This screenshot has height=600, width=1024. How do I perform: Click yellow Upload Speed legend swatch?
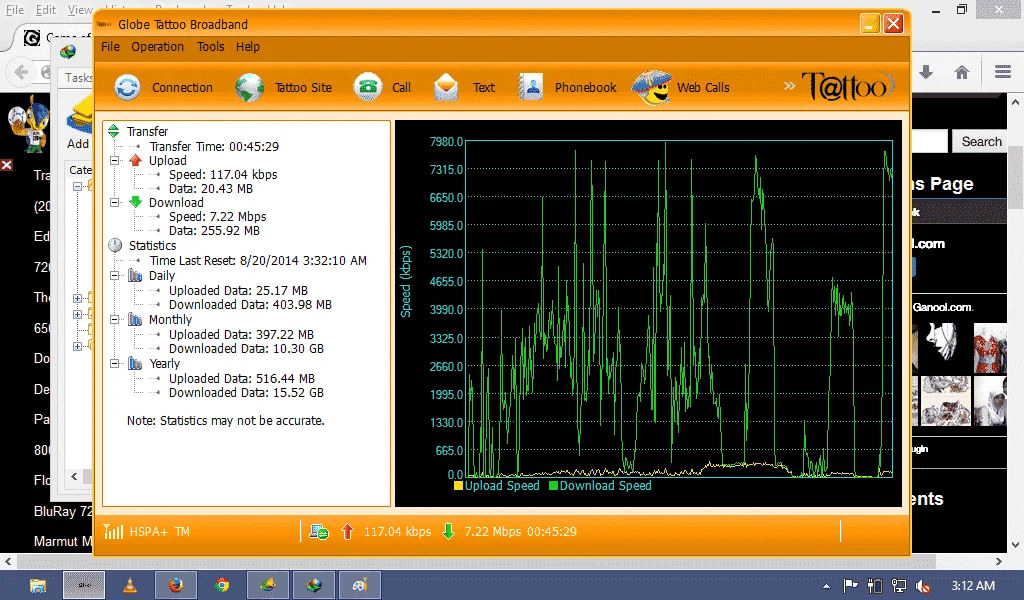coord(458,485)
